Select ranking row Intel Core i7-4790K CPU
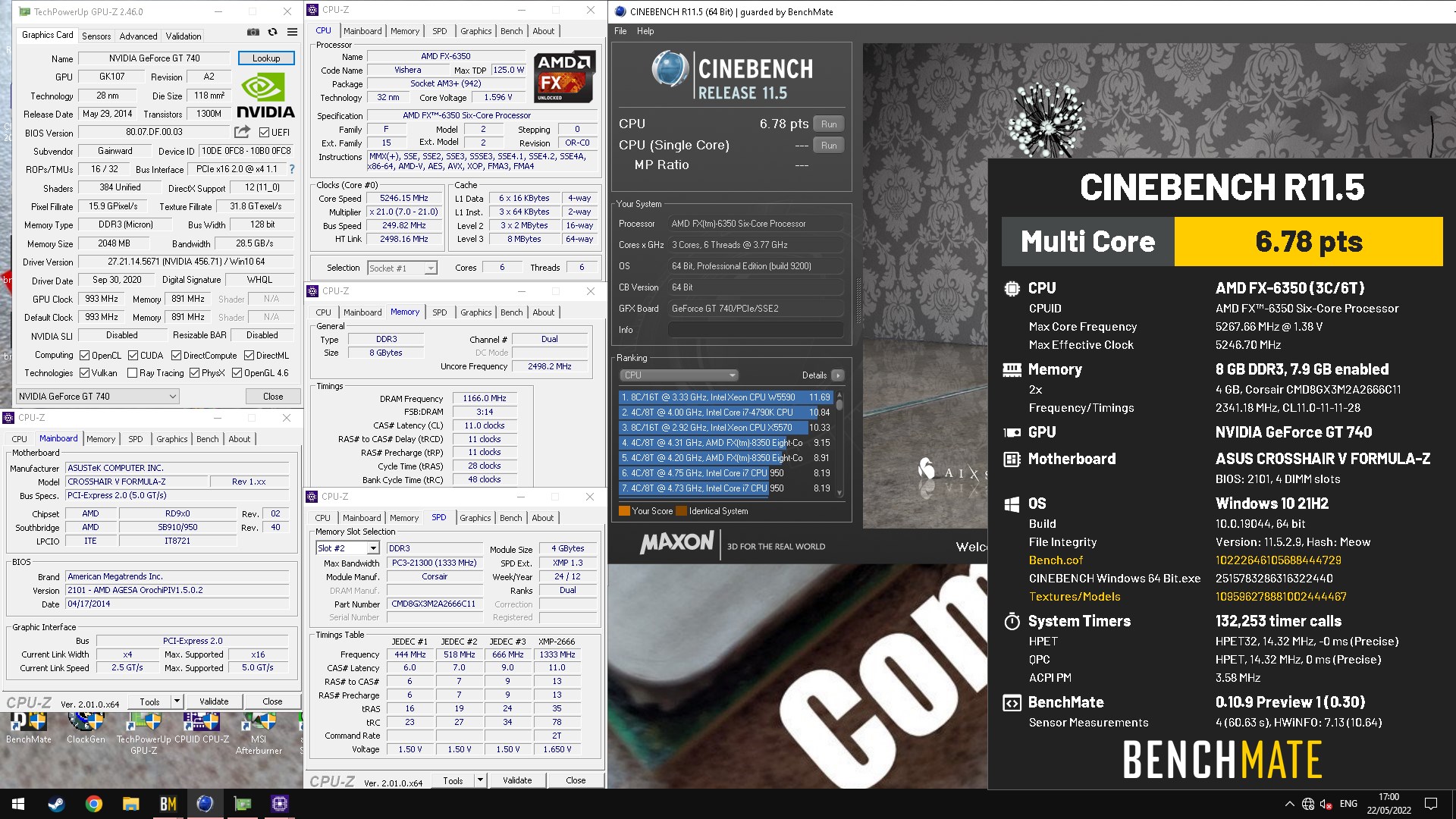 coord(725,412)
